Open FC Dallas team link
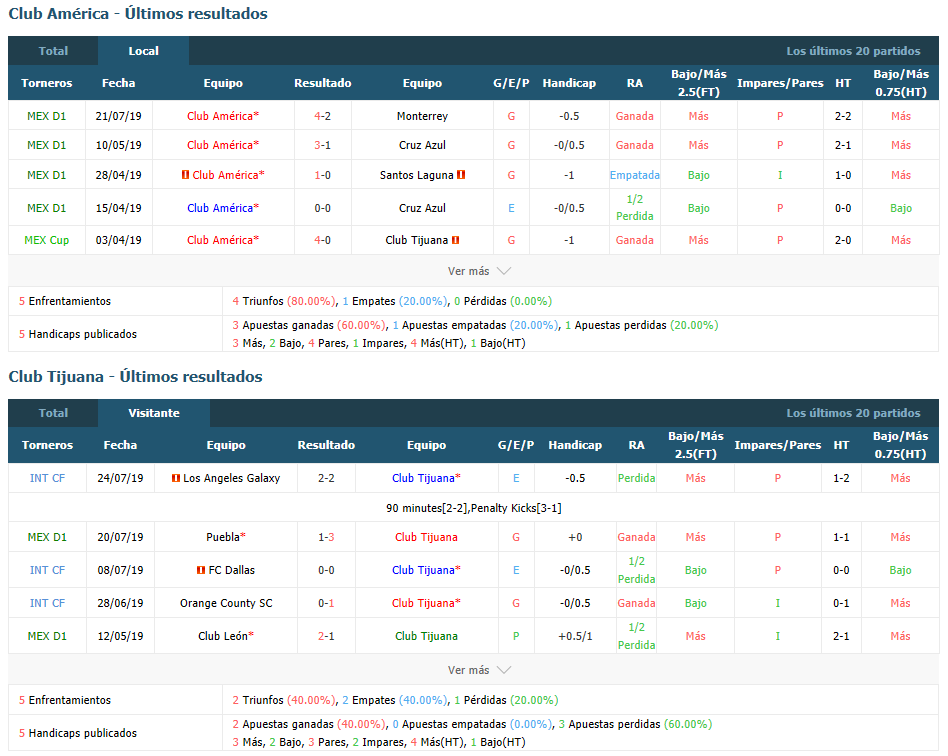This screenshot has width=948, height=756. pos(232,570)
